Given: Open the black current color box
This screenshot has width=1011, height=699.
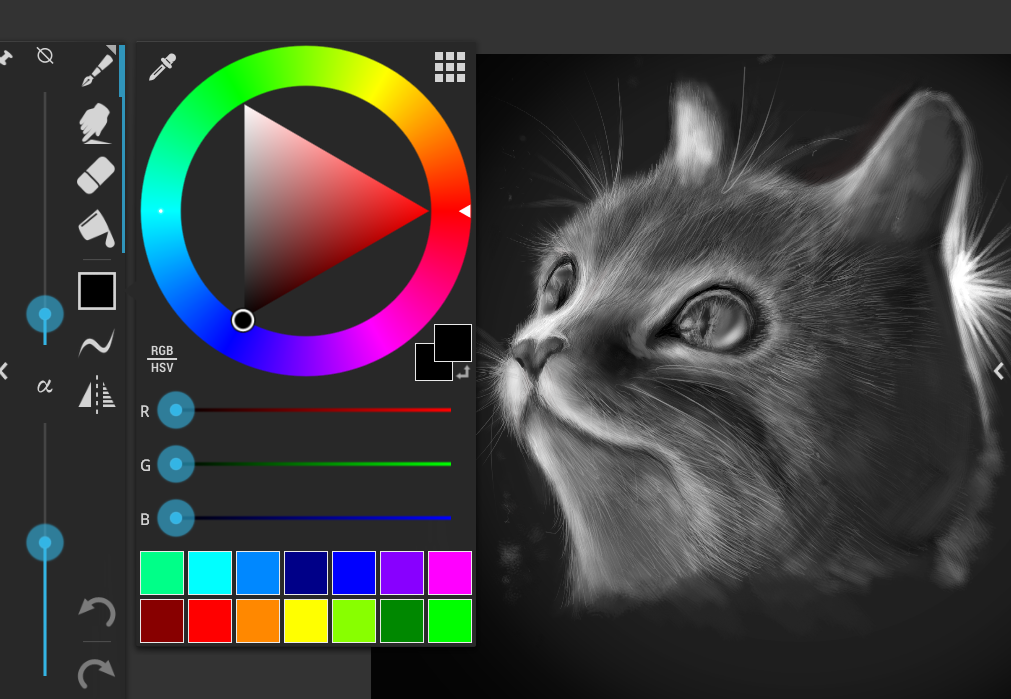Looking at the screenshot, I should [x=97, y=291].
